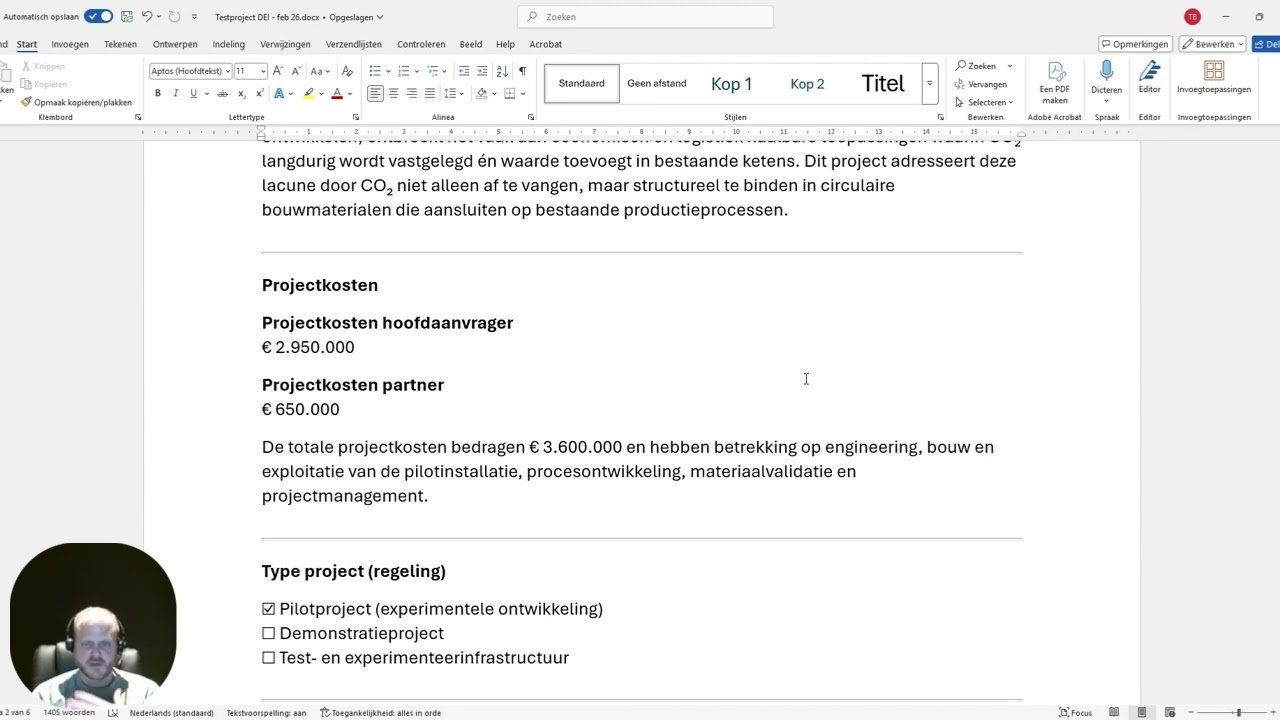Apply the Kop 1 heading style
This screenshot has width=1280, height=720.
[x=732, y=84]
